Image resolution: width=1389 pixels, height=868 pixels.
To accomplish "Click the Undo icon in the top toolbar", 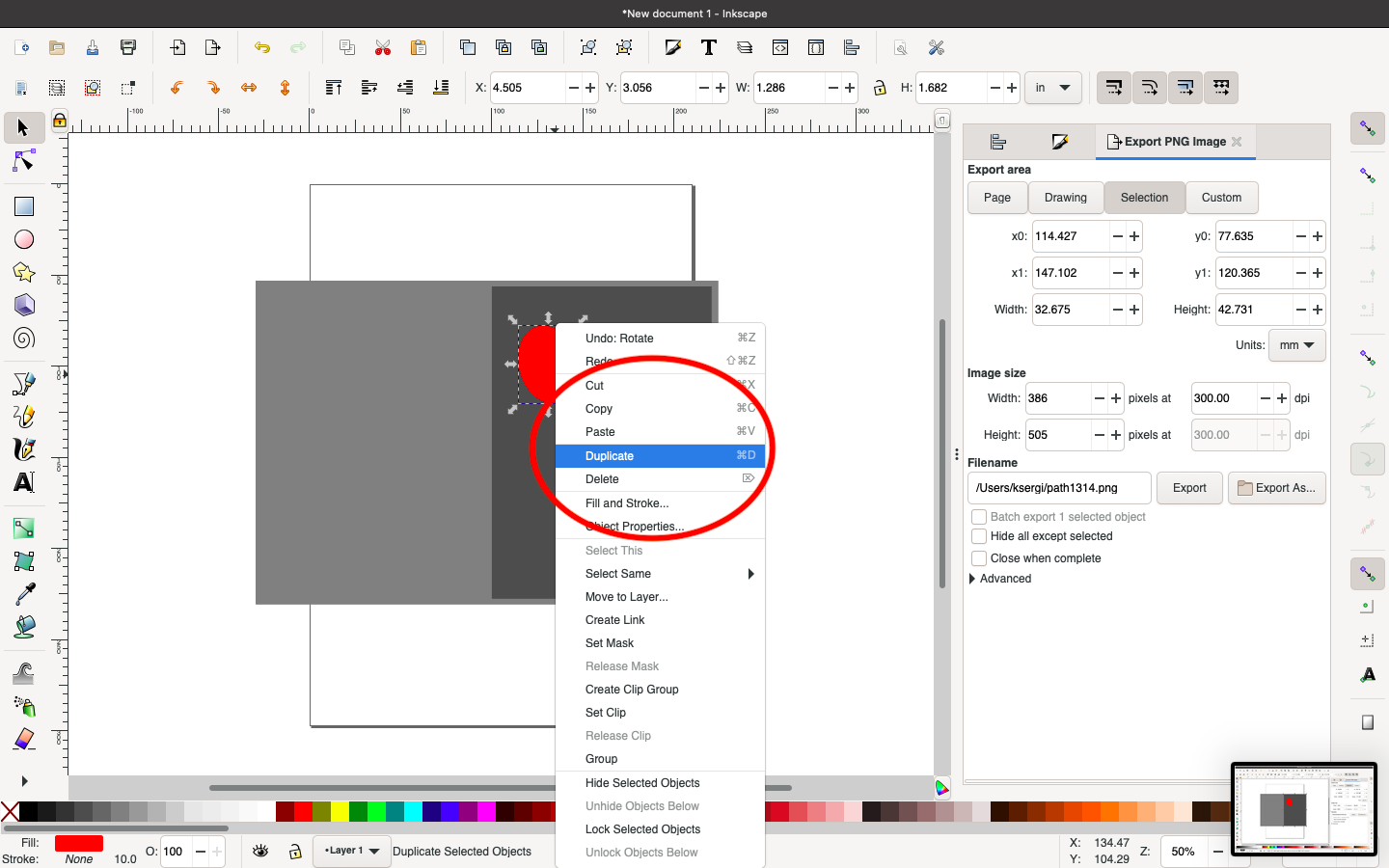I will (x=260, y=46).
